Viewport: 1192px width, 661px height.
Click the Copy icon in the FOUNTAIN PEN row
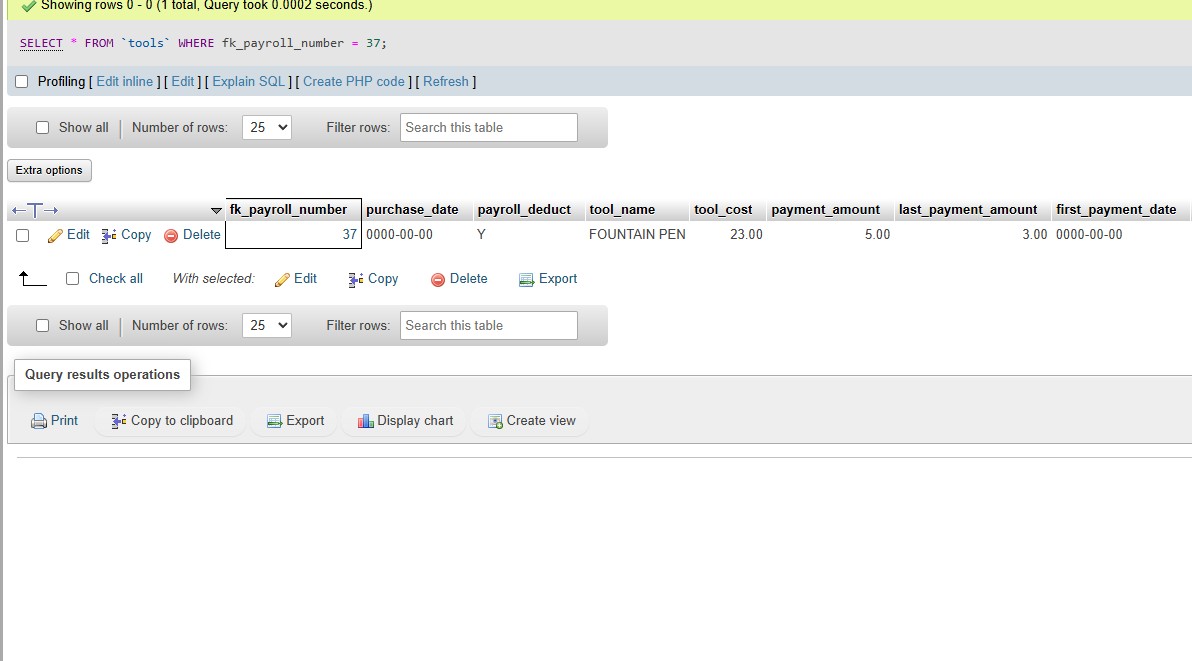tap(109, 236)
